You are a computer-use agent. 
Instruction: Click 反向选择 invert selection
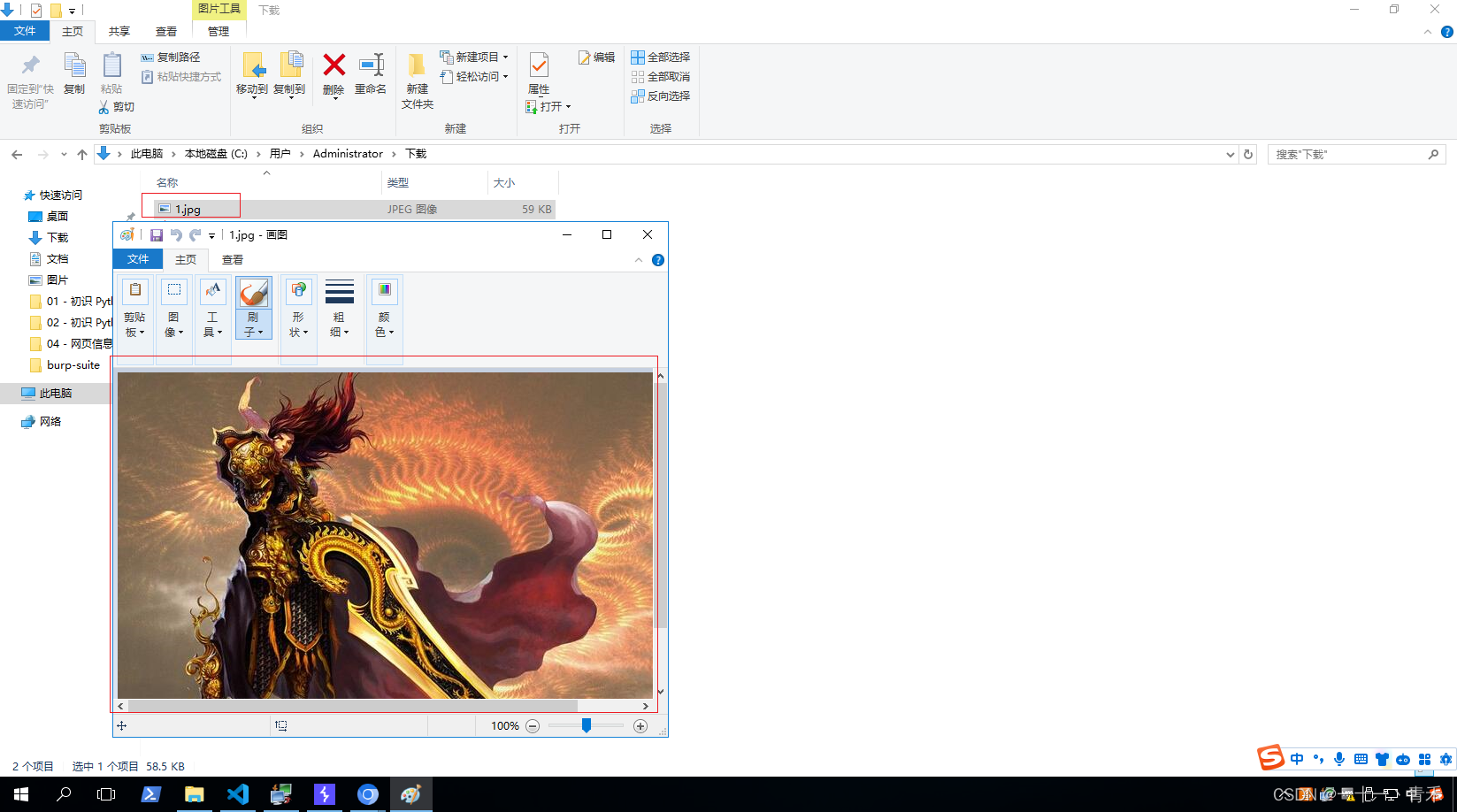660,96
